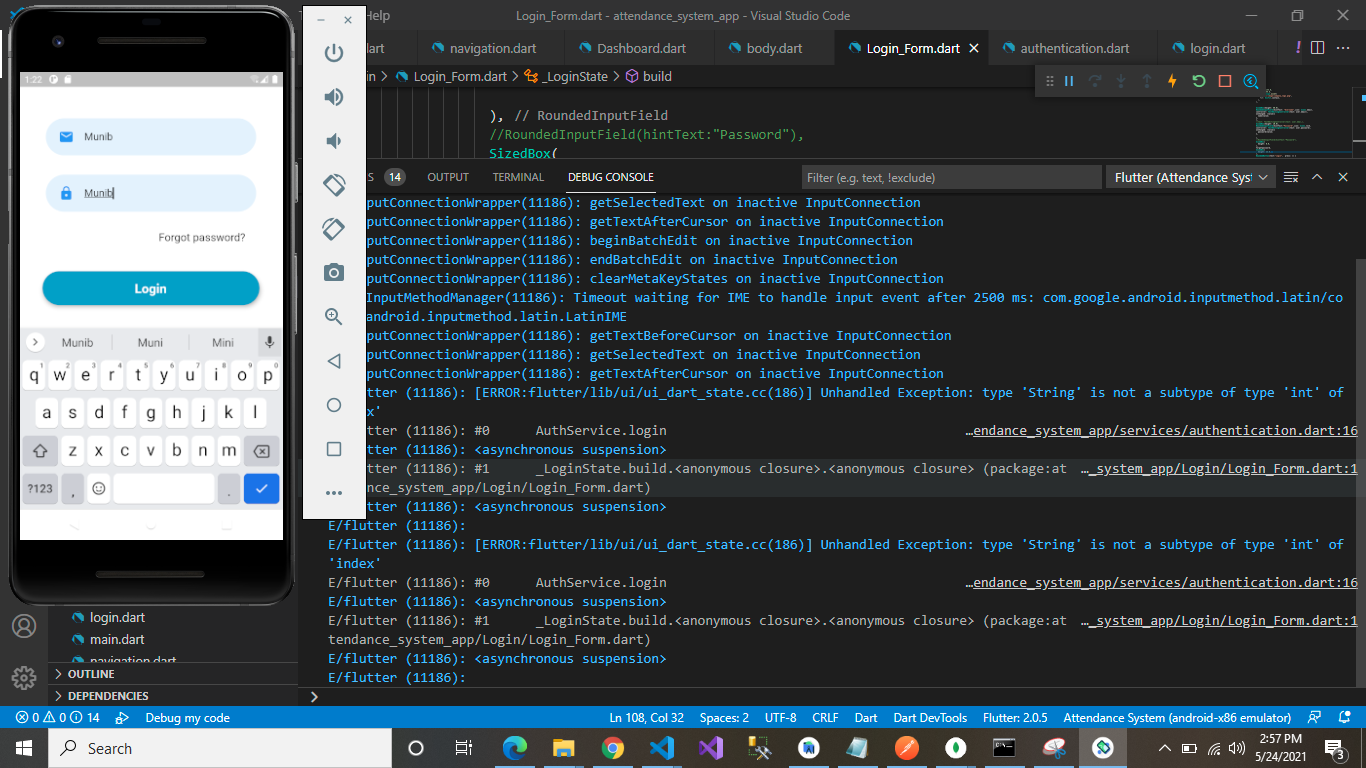Open the Manage gear in activity bar
The height and width of the screenshot is (768, 1366).
pyautogui.click(x=24, y=676)
